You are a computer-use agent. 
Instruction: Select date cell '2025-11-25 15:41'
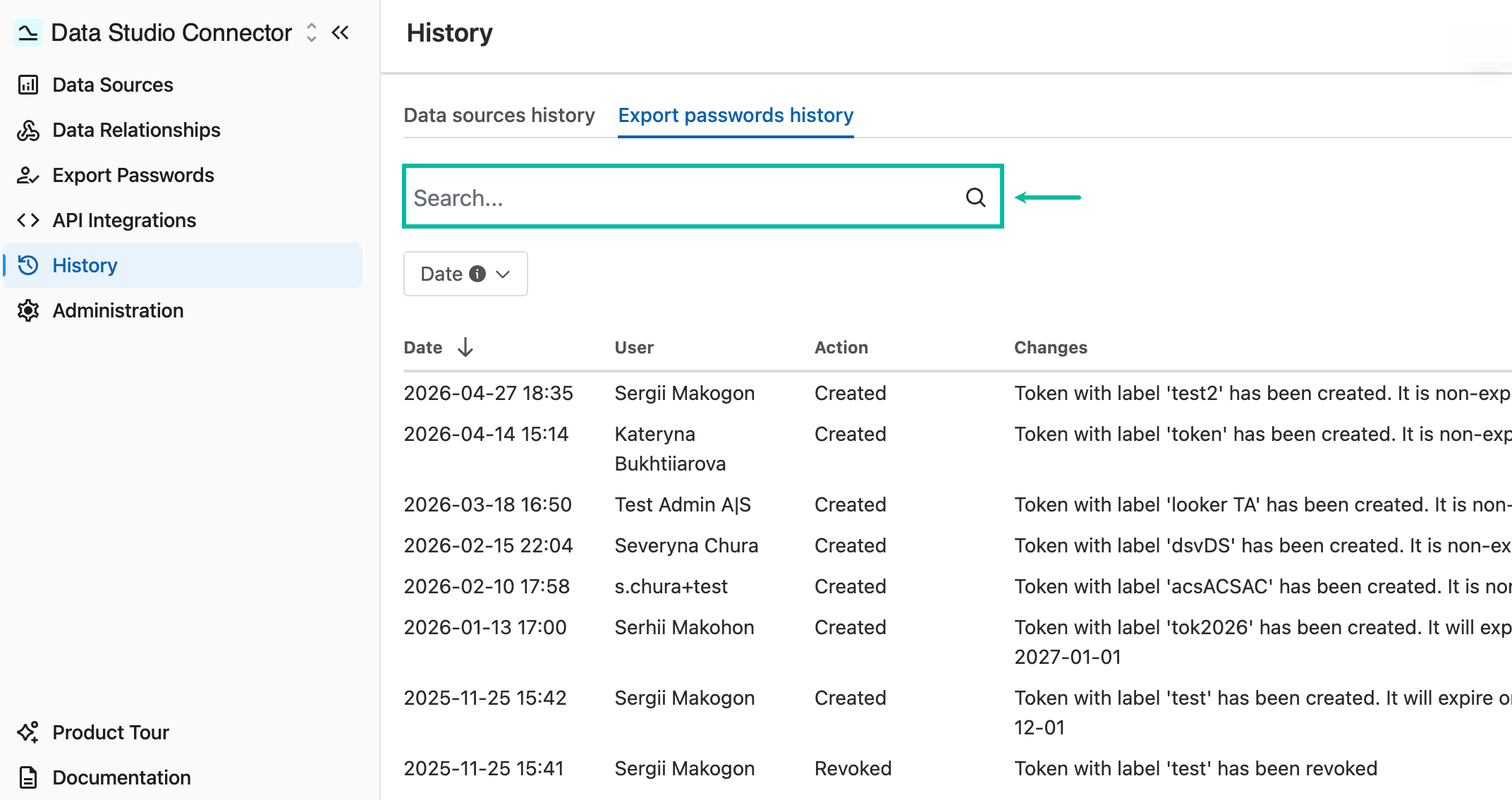(484, 768)
